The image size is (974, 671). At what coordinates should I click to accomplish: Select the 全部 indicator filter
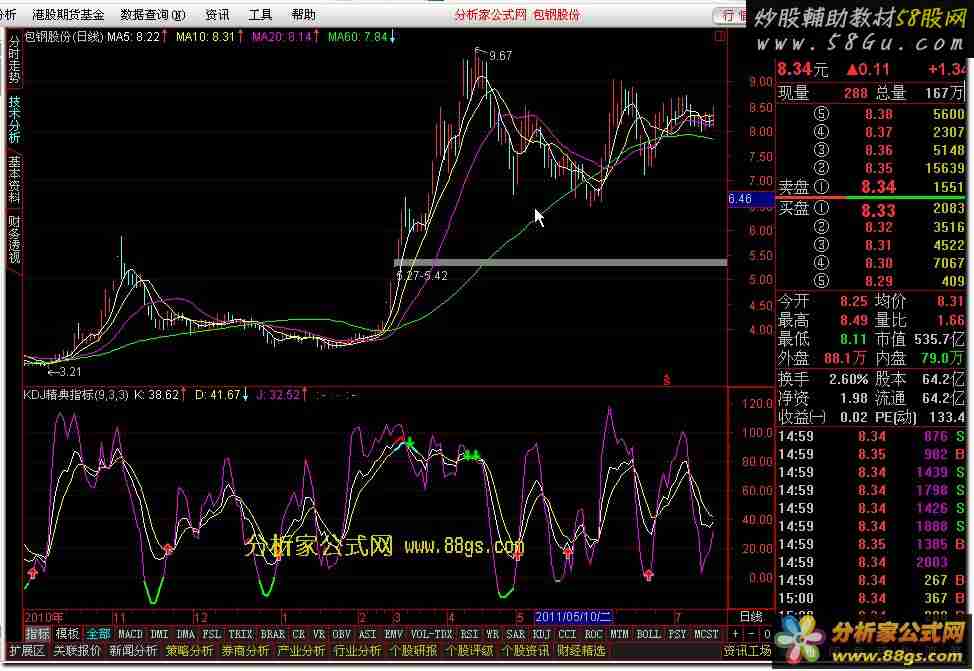[98, 634]
